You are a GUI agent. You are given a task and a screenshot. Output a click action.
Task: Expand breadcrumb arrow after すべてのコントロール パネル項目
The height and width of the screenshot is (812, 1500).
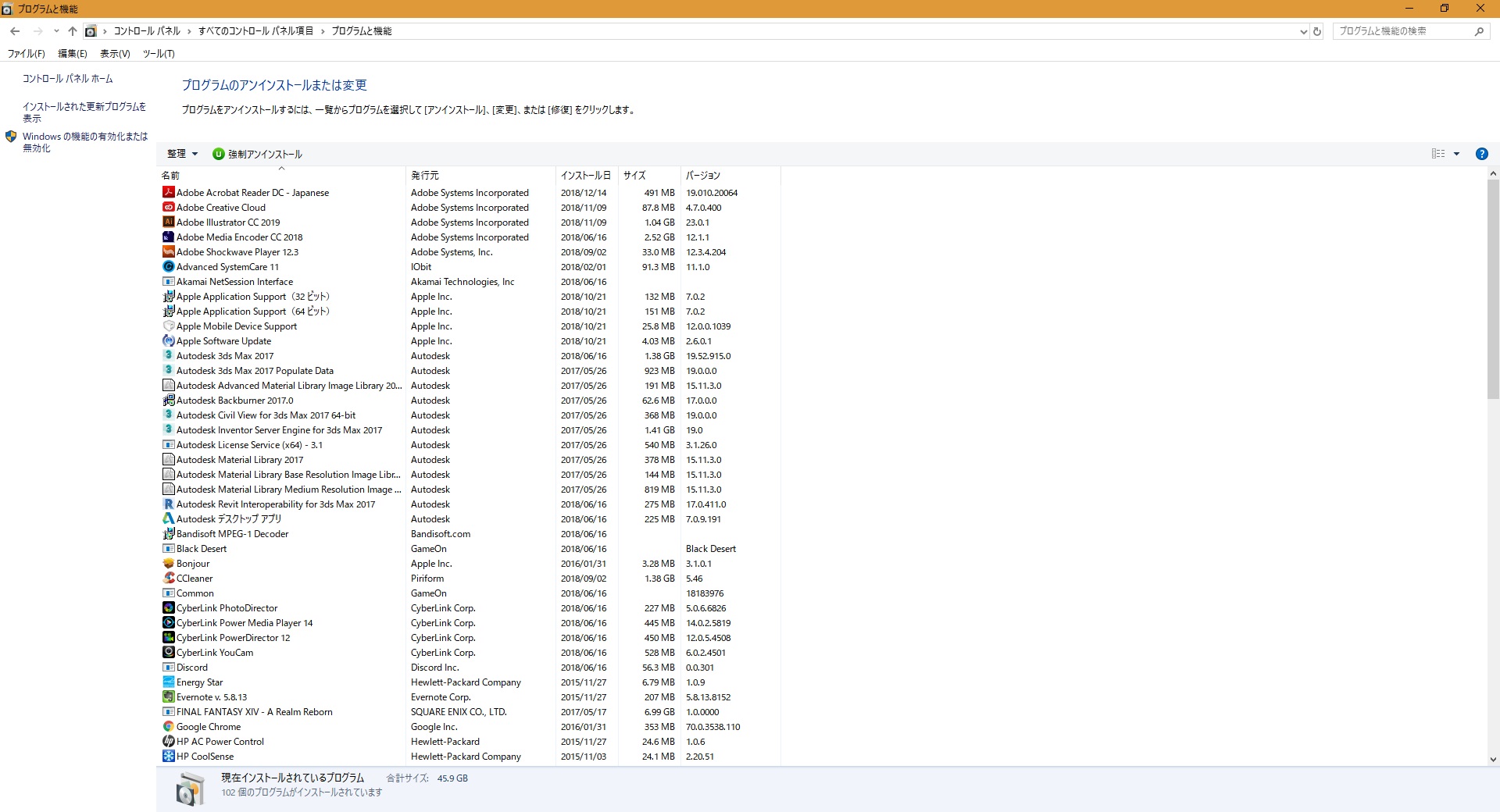click(322, 31)
